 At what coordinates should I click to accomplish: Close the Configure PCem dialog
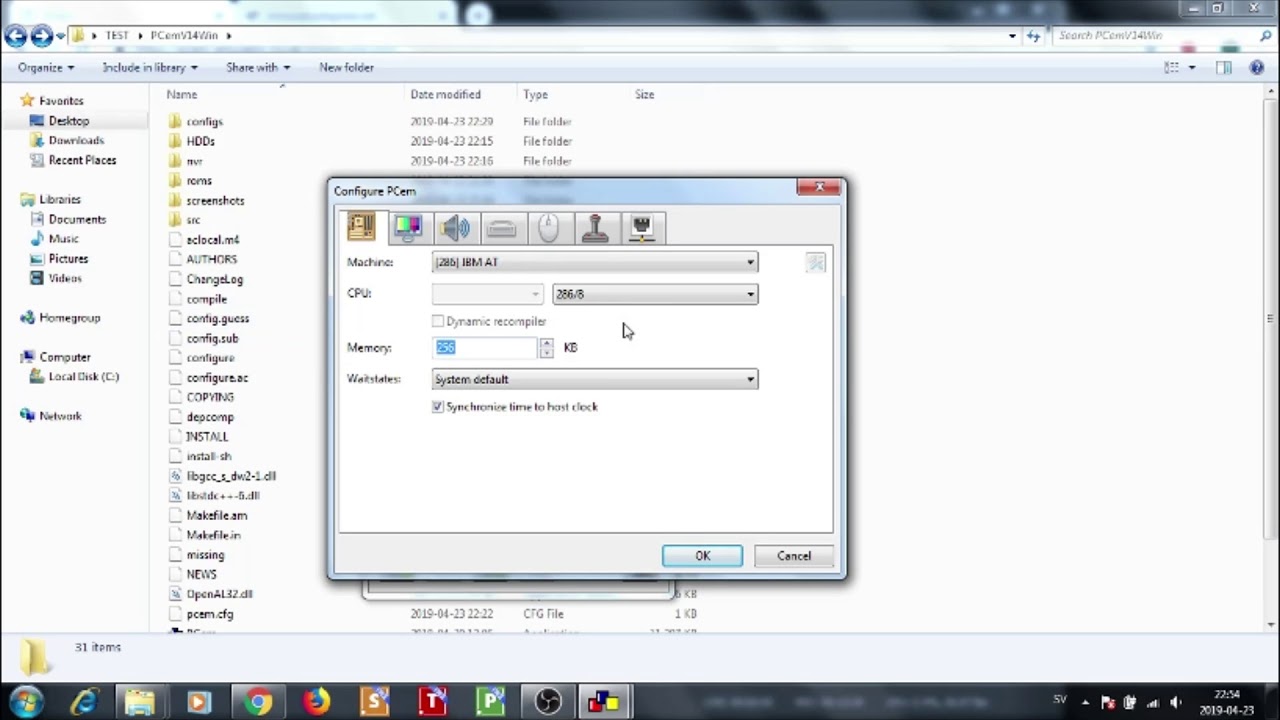pos(820,187)
